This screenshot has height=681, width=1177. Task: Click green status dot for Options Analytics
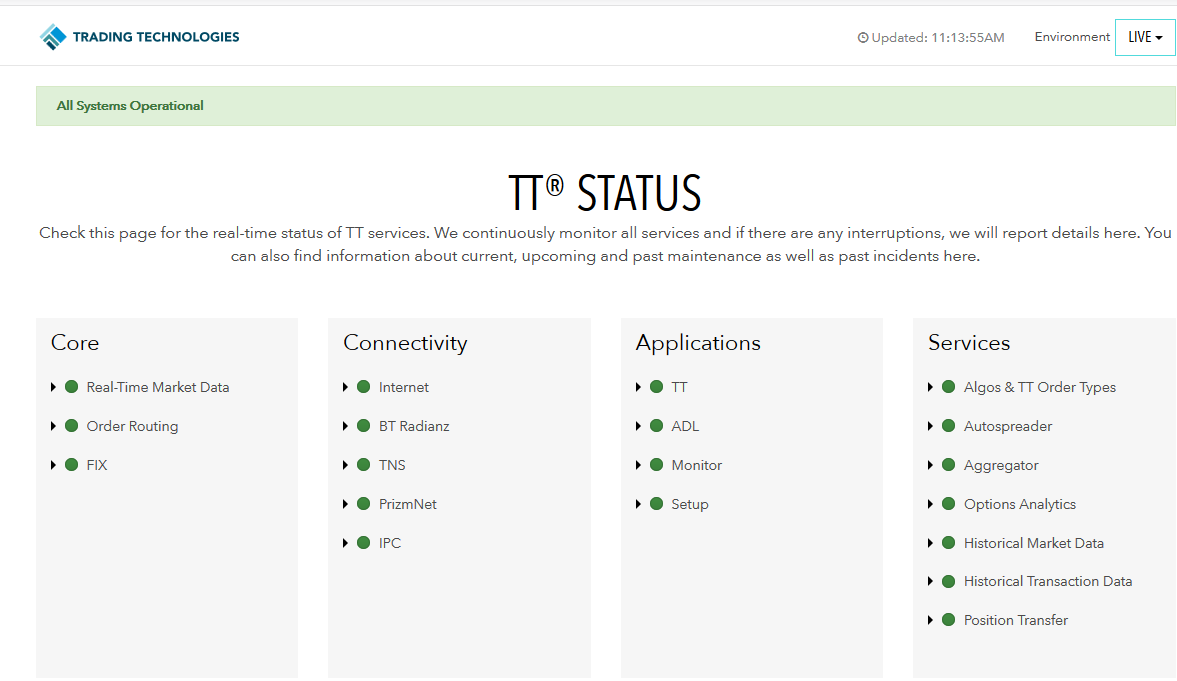click(x=949, y=504)
